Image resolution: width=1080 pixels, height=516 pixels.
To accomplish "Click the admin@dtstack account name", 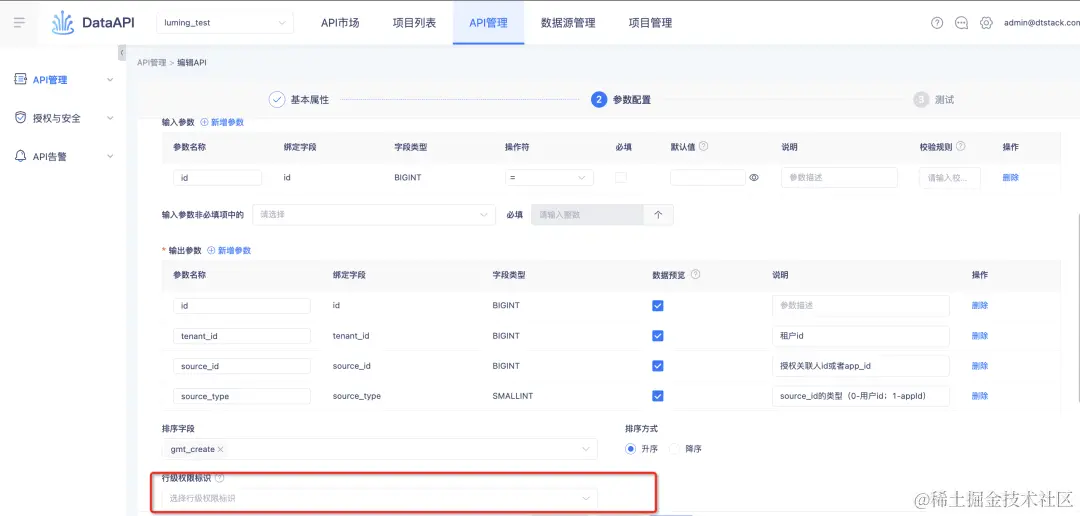I will point(1041,23).
